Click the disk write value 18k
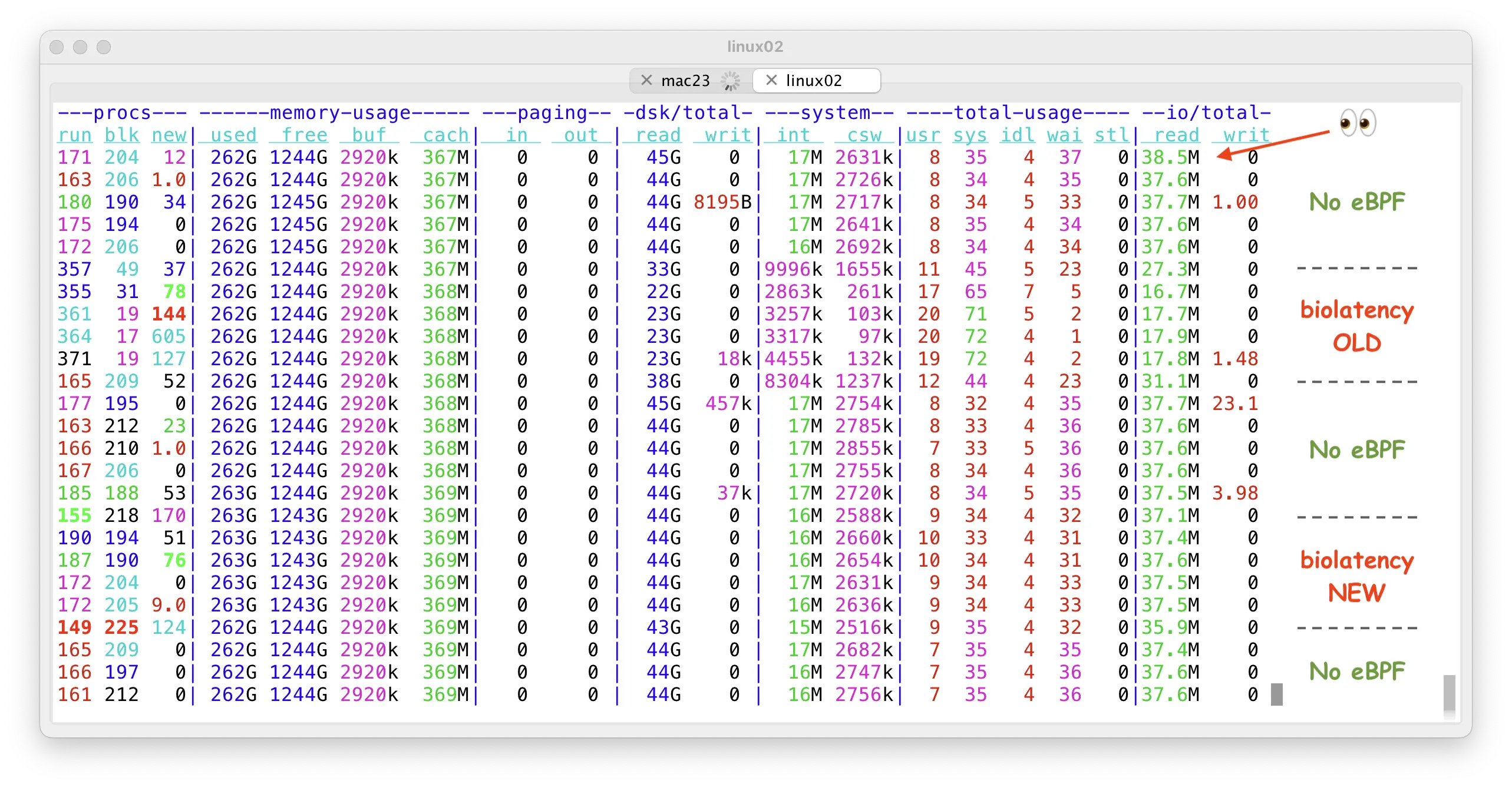 (735, 359)
